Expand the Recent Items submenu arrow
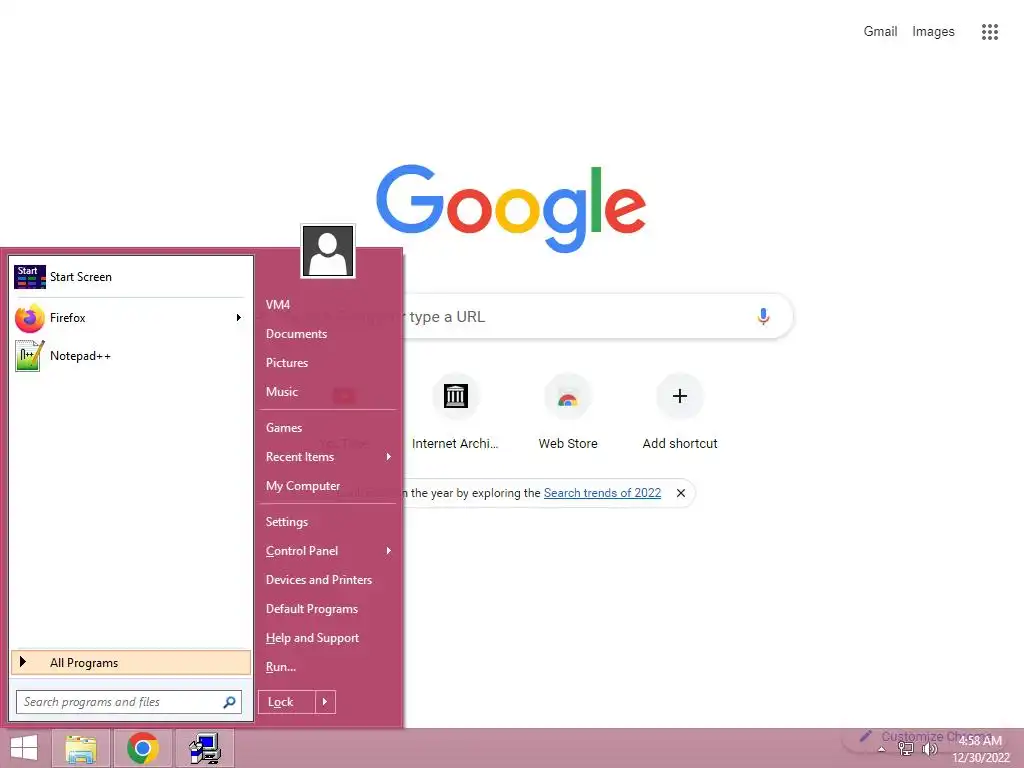 pos(389,457)
